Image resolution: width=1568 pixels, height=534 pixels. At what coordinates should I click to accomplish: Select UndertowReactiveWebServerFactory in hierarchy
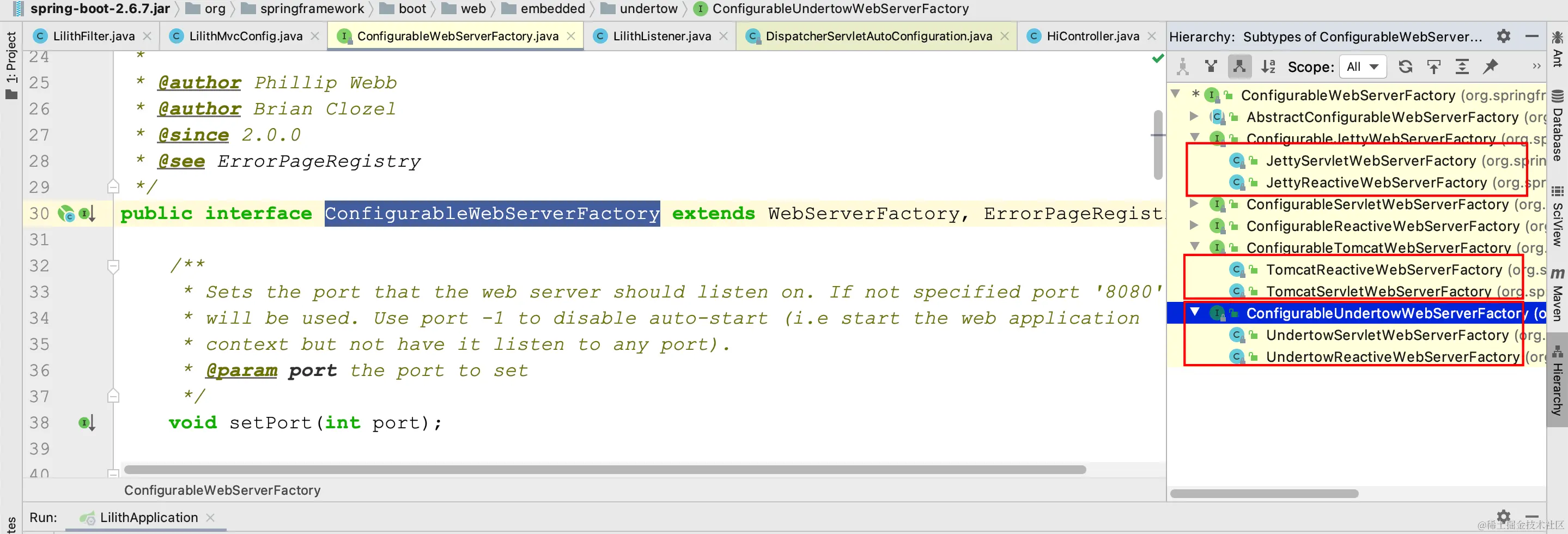pyautogui.click(x=1392, y=357)
